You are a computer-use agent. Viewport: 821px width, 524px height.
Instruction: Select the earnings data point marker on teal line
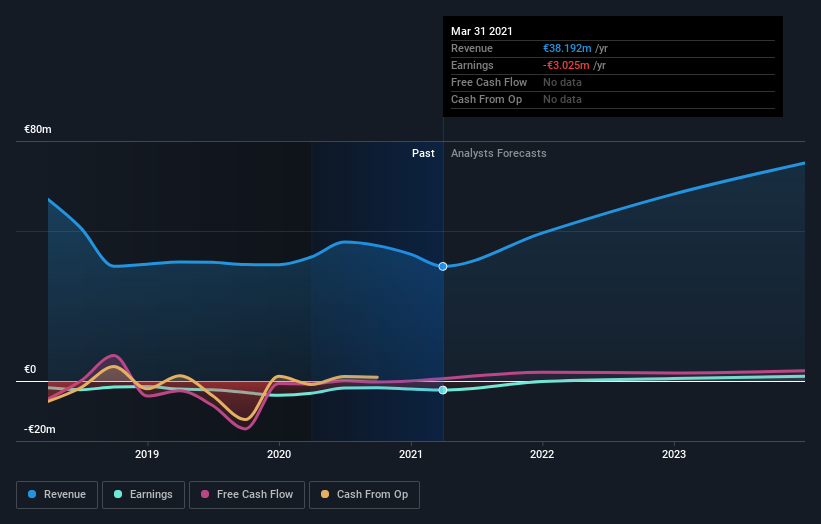click(443, 390)
